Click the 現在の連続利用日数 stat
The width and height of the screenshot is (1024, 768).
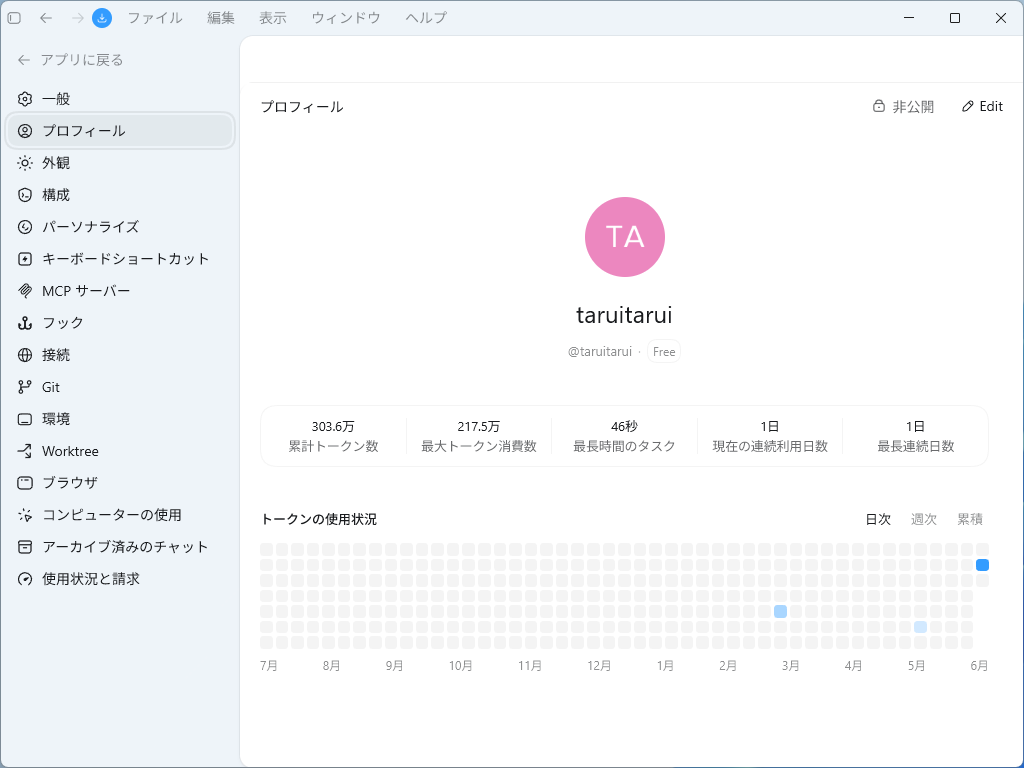pyautogui.click(x=770, y=436)
